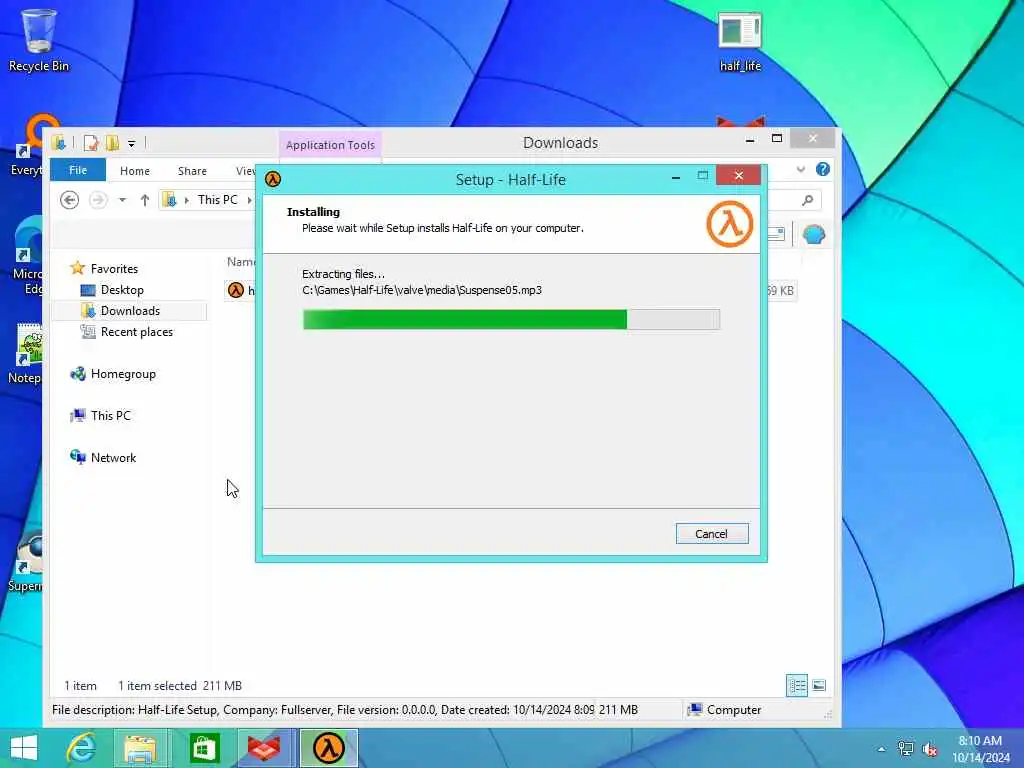This screenshot has width=1024, height=768.
Task: Open Recycle Bin desktop icon
Action: (x=39, y=40)
